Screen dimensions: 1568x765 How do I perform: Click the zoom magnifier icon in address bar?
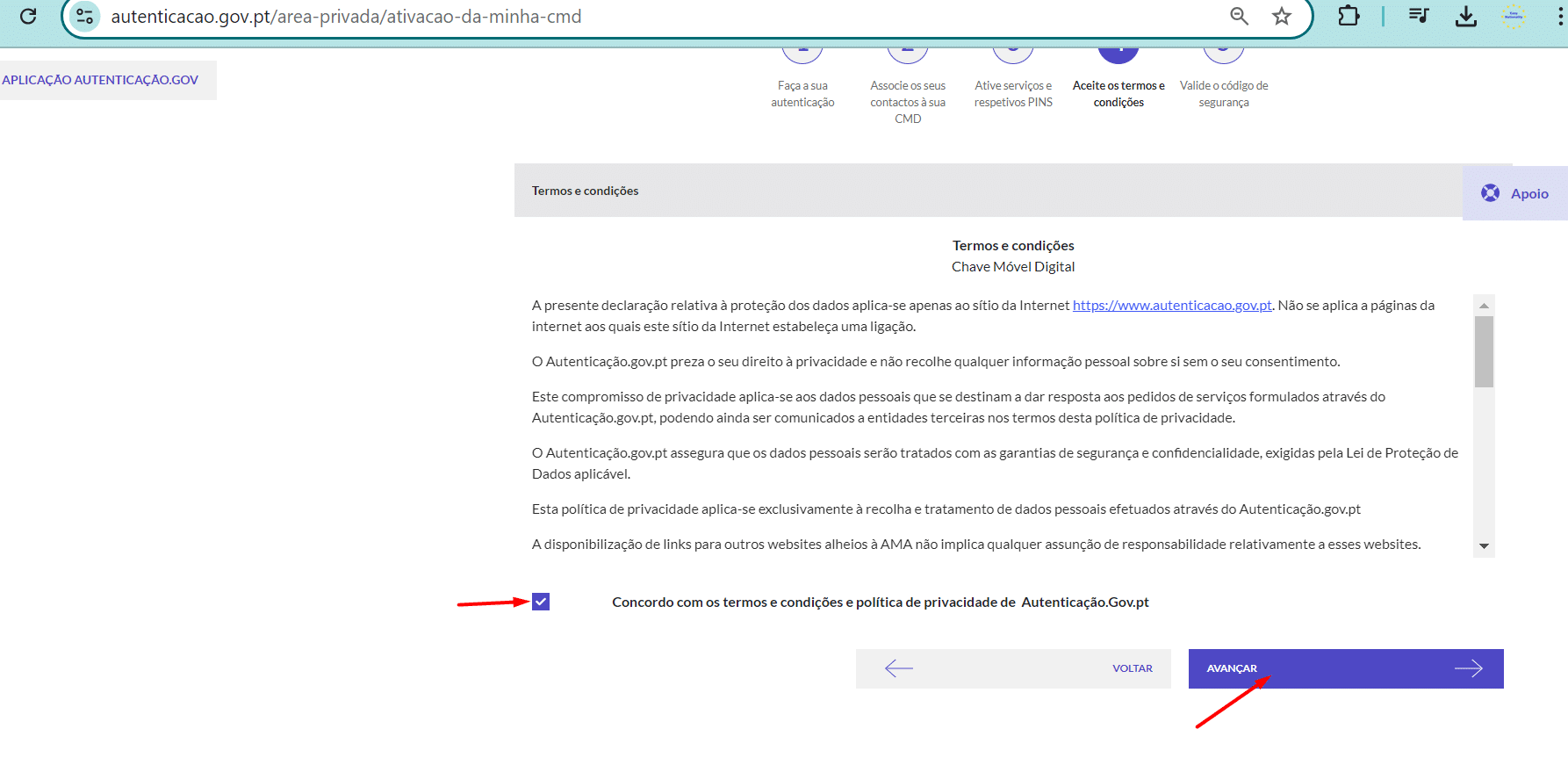pyautogui.click(x=1239, y=16)
